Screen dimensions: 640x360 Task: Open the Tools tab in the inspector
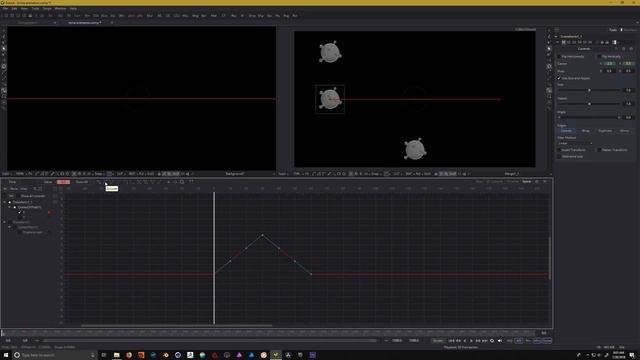[613, 30]
